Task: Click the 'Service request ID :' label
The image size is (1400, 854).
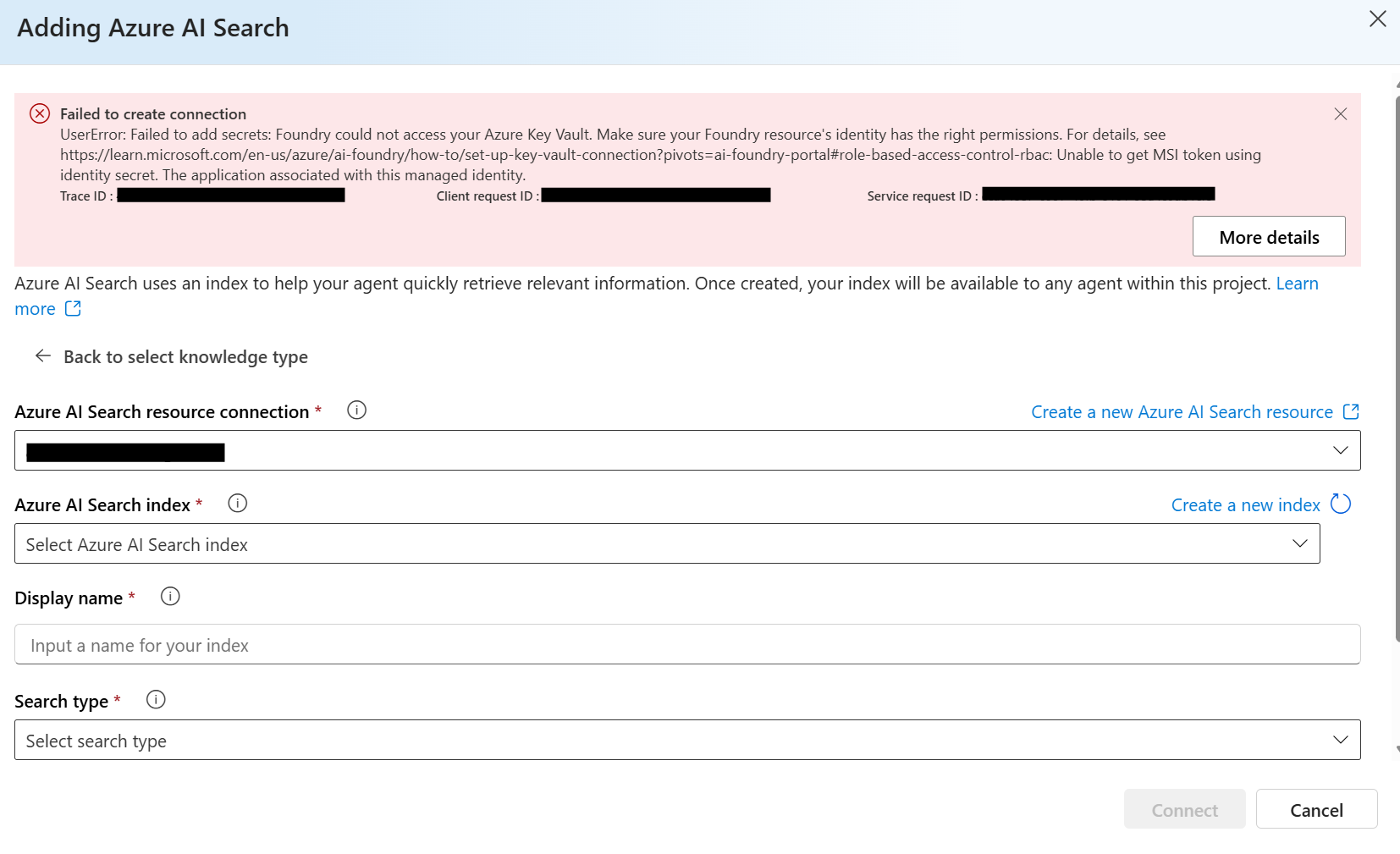Action: click(923, 196)
